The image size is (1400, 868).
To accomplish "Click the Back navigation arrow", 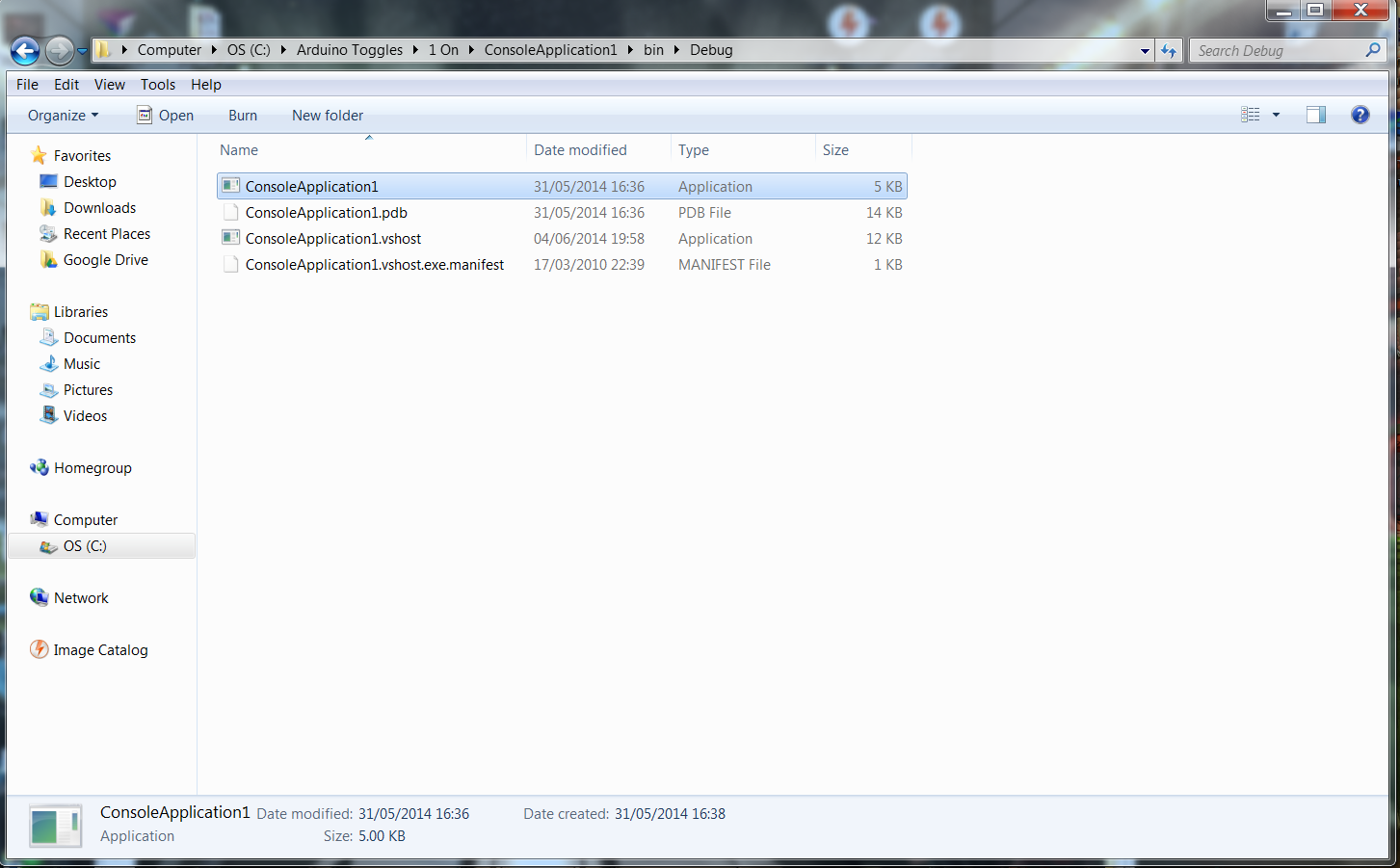I will tap(25, 50).
